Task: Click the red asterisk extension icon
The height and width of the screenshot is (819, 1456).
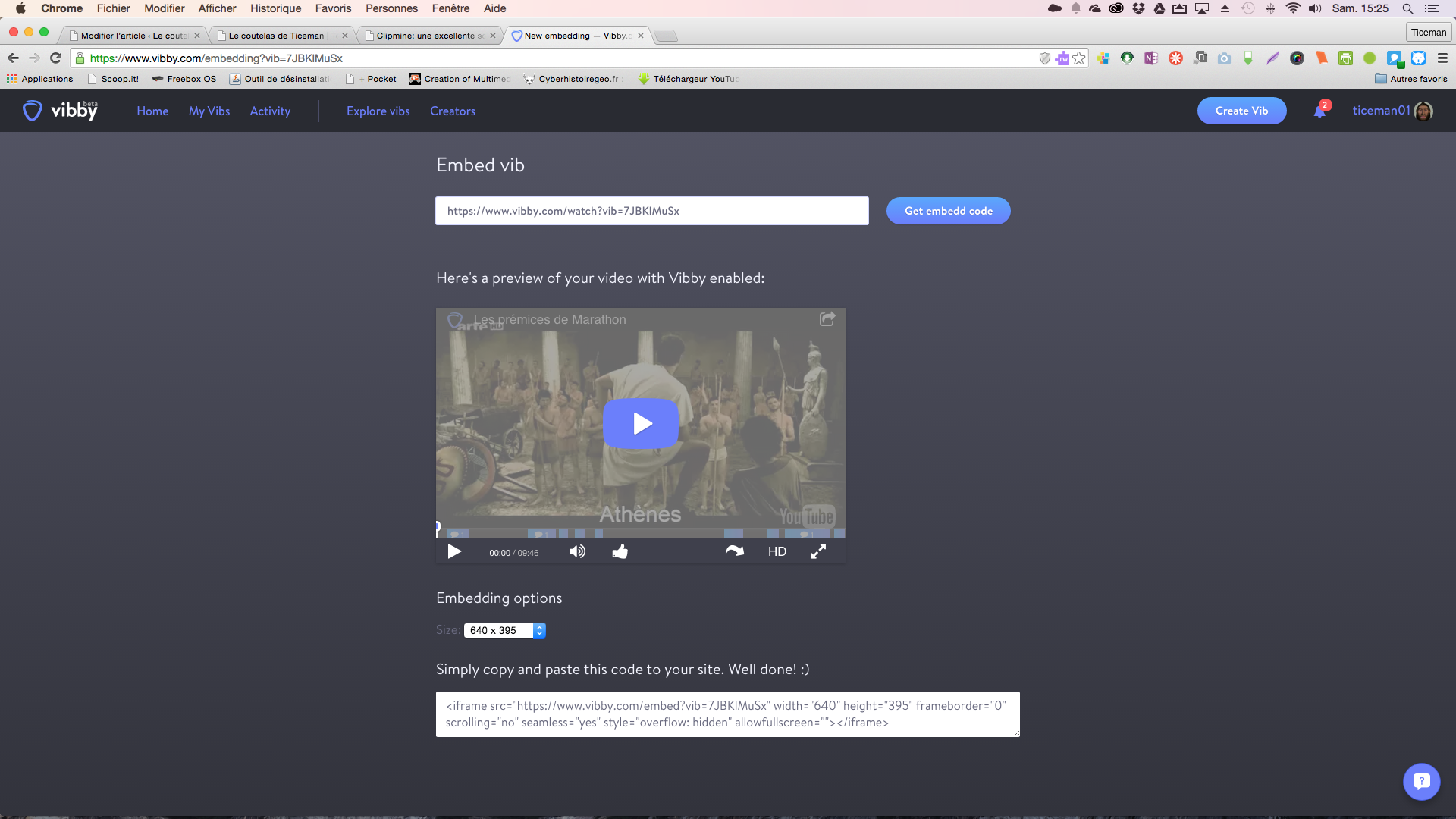Action: [1175, 58]
